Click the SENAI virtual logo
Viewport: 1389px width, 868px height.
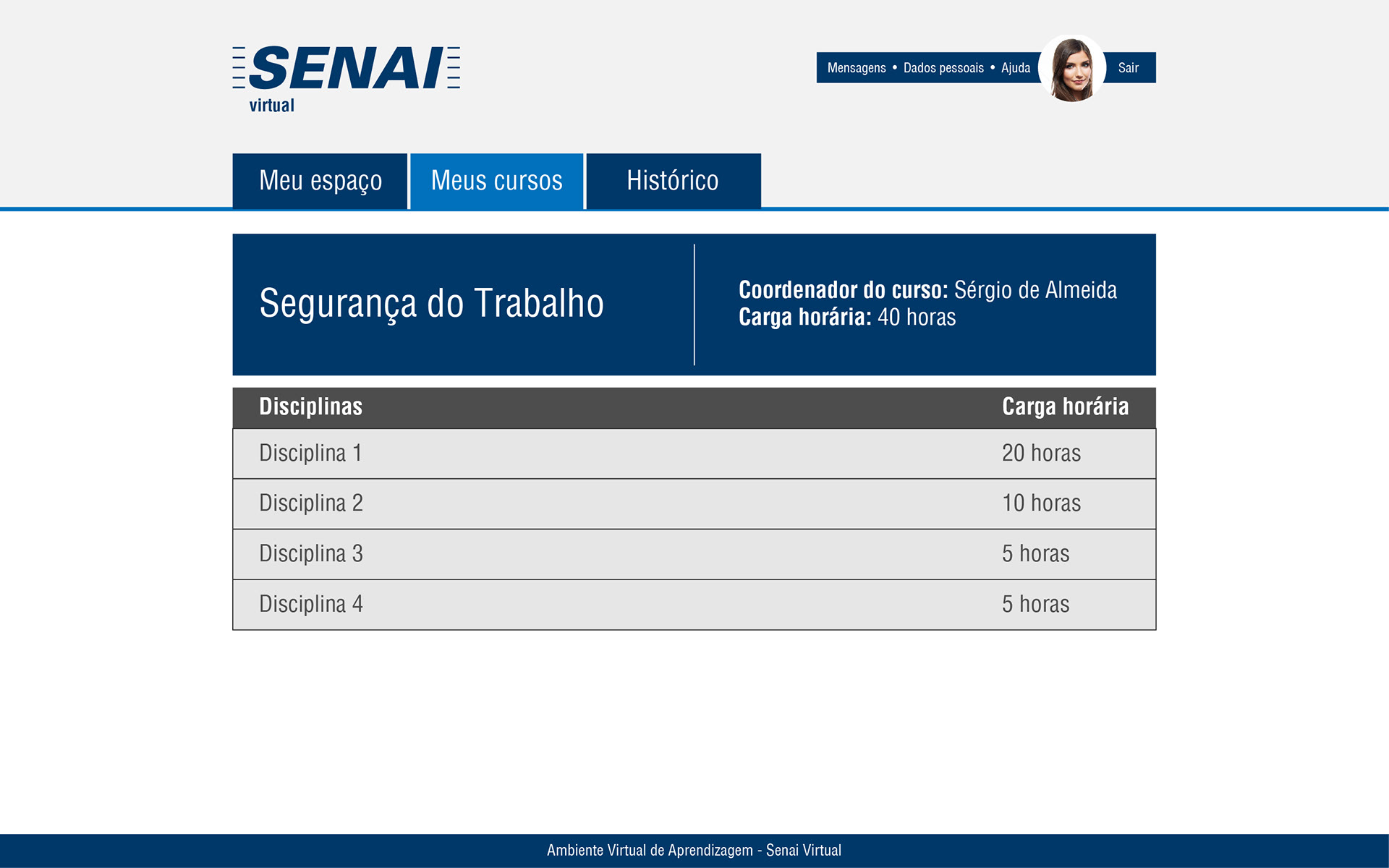[346, 78]
